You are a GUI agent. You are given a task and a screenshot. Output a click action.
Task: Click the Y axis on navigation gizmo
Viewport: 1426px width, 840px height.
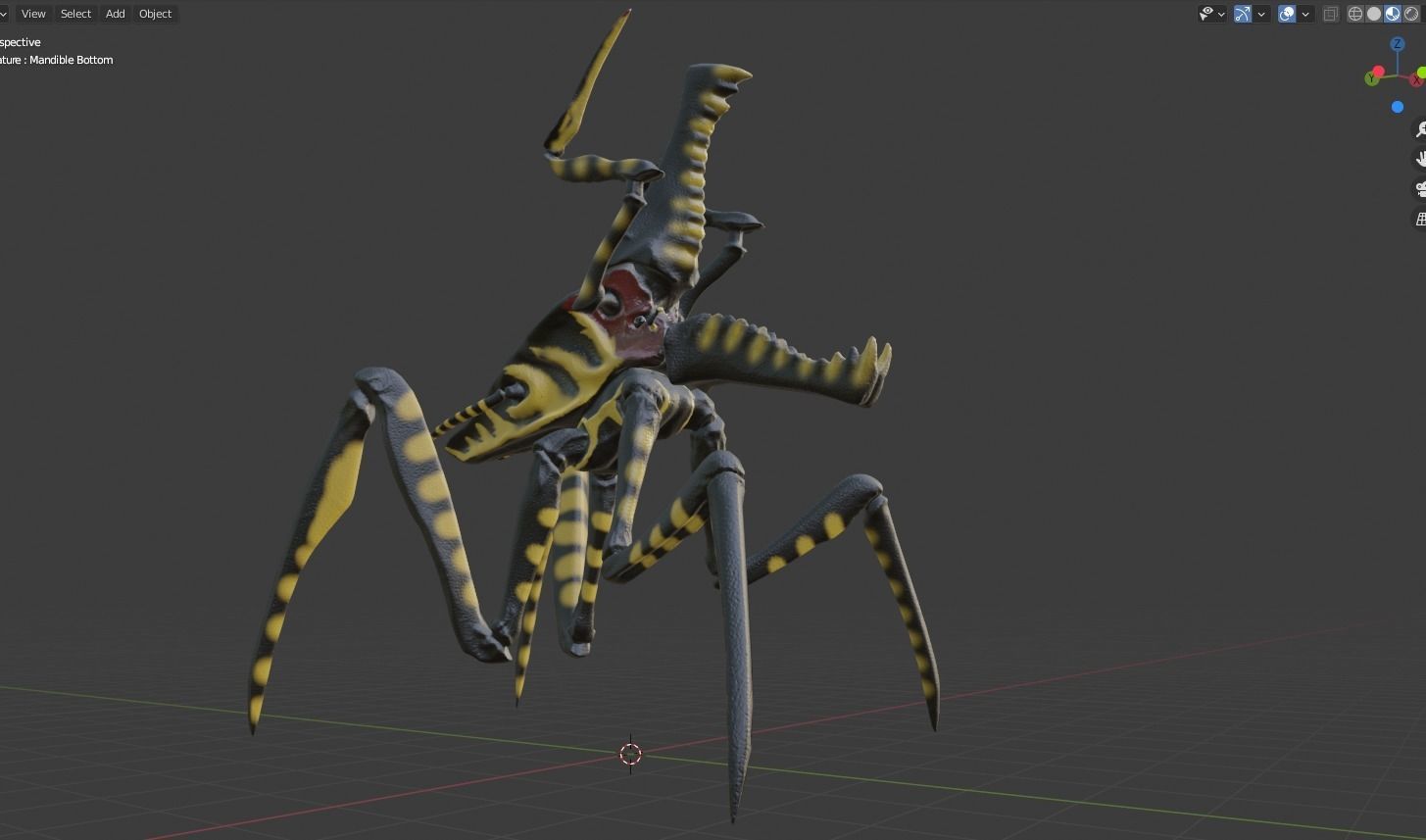1372,79
